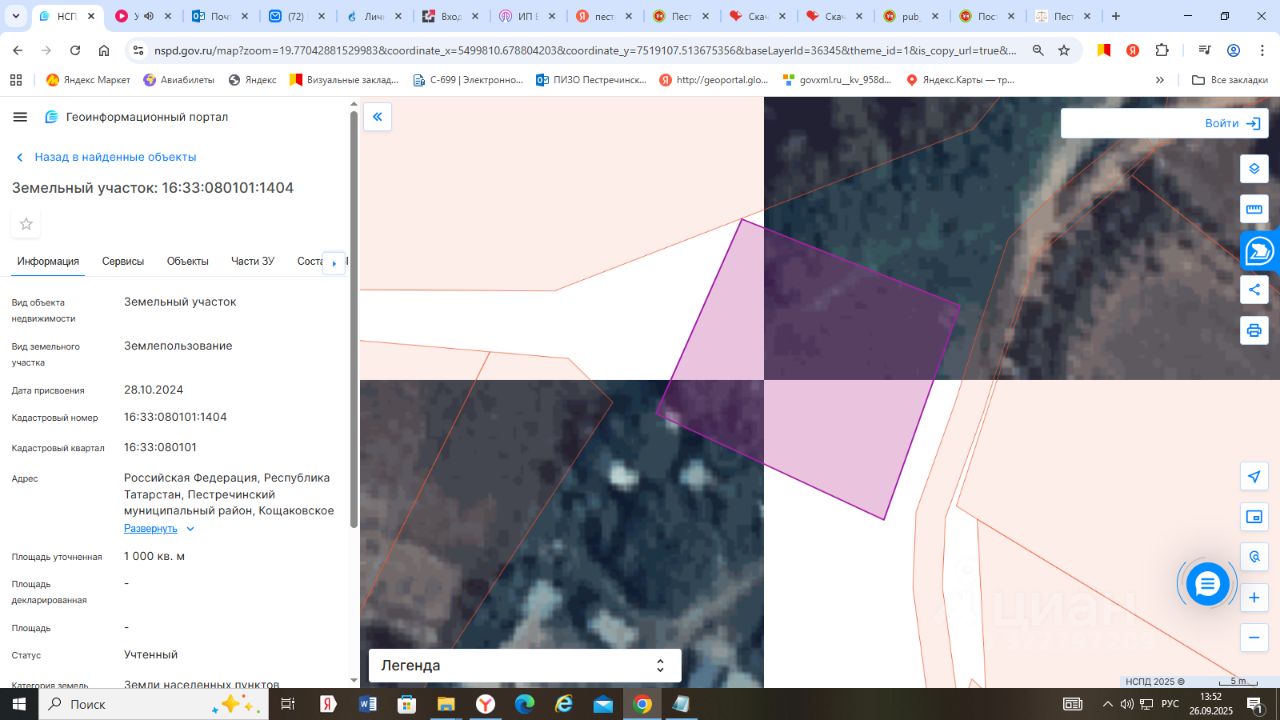Viewport: 1280px width, 720px height.
Task: Open Word from the taskbar
Action: point(367,704)
